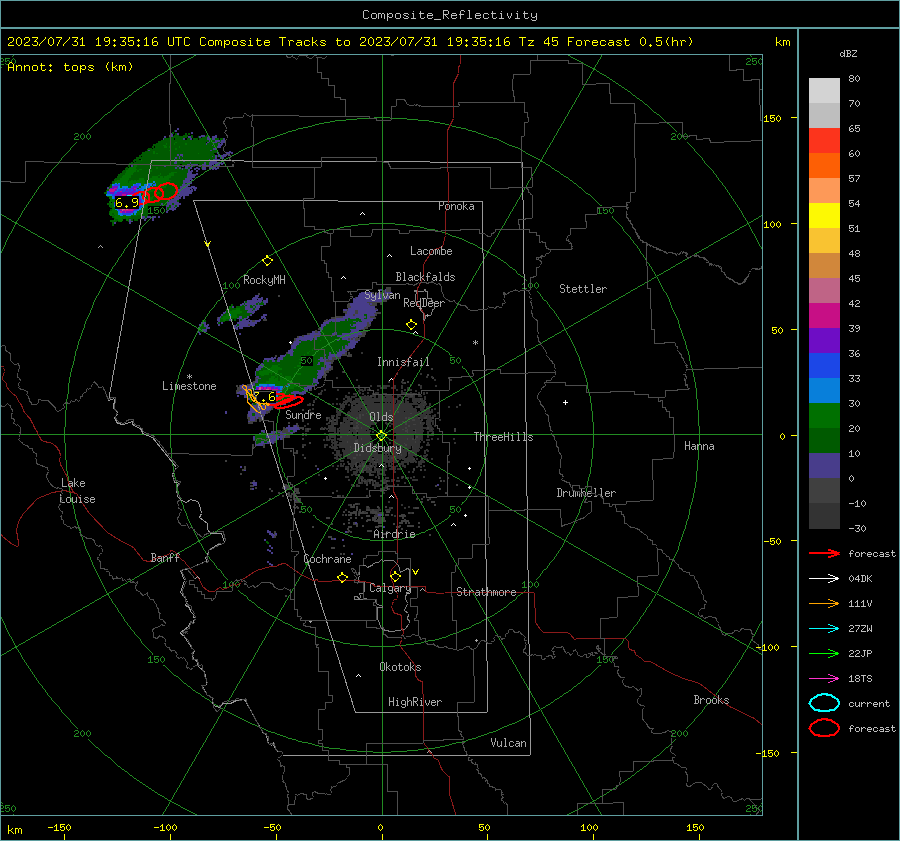Click the yellow diamond marker near RedDeer

pyautogui.click(x=411, y=325)
